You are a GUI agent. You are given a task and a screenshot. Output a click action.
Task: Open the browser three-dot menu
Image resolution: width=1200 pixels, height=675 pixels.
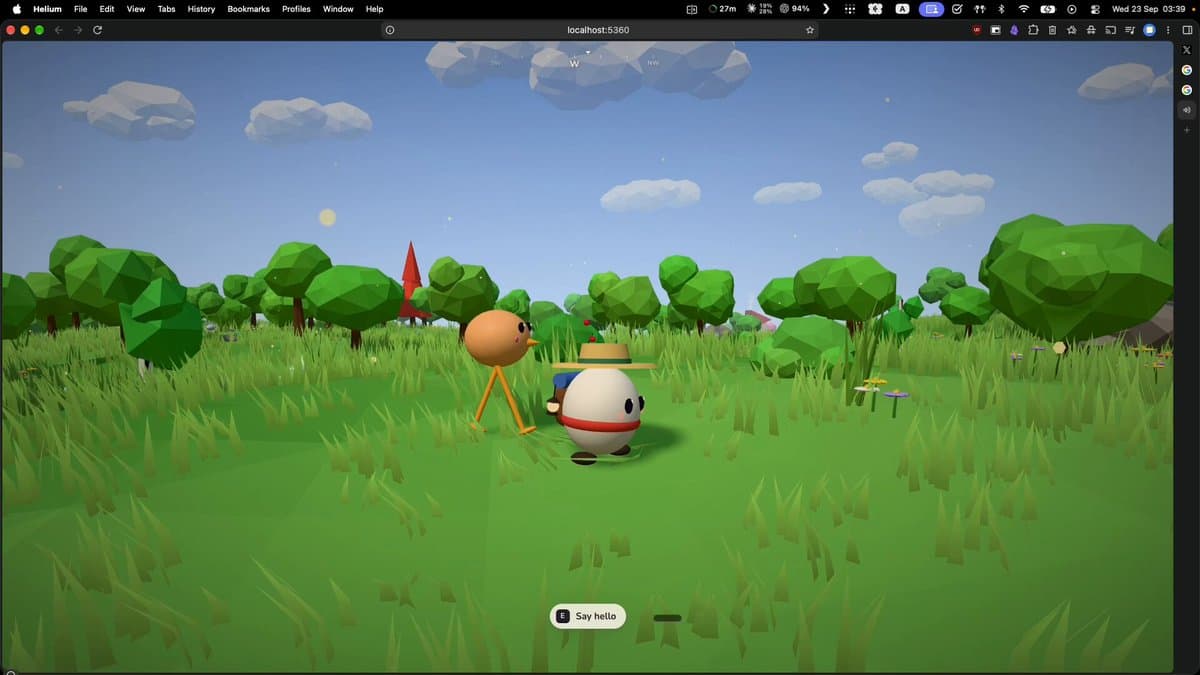click(1168, 30)
